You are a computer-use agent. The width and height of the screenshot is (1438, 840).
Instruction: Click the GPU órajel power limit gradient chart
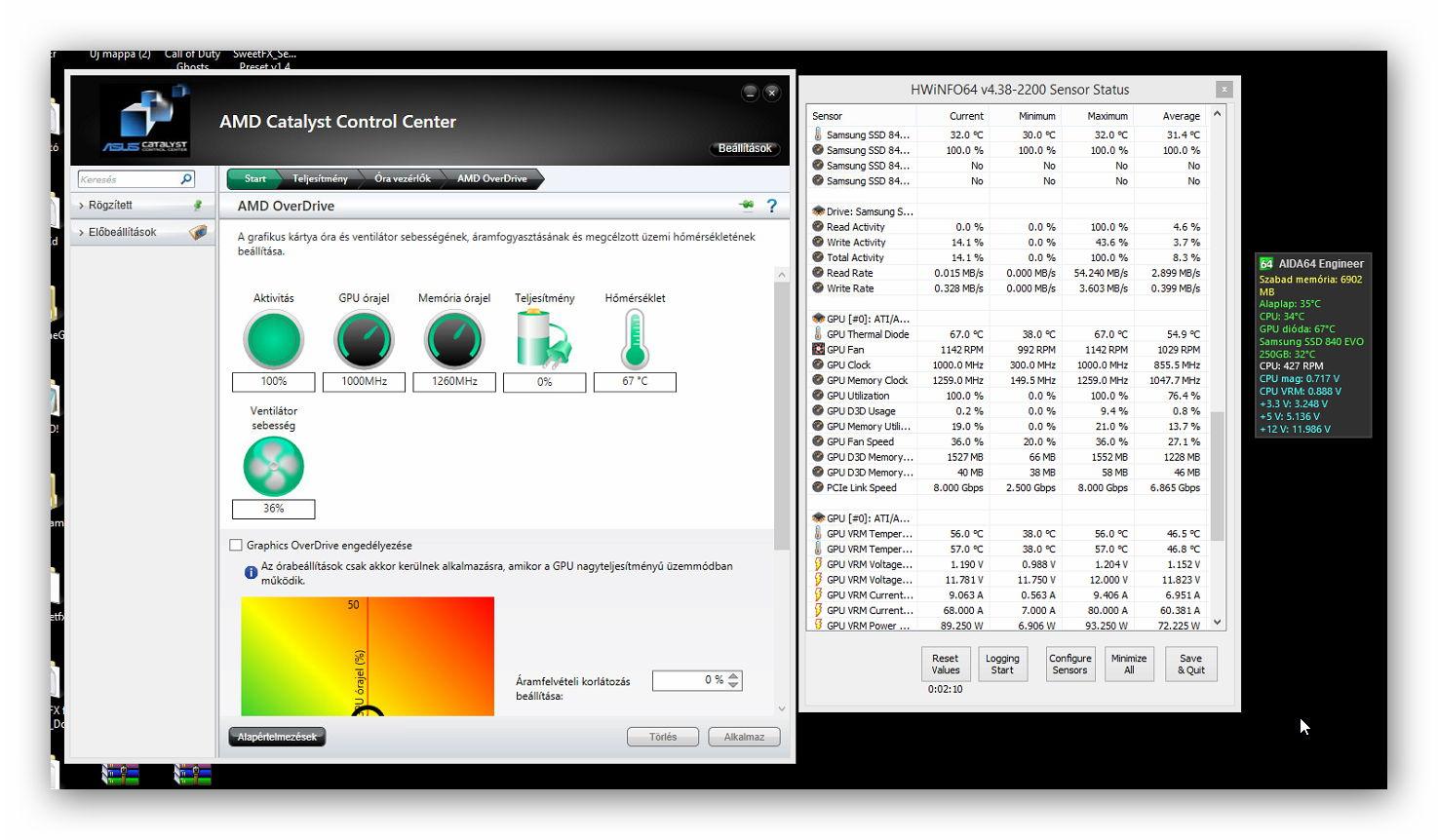368,656
